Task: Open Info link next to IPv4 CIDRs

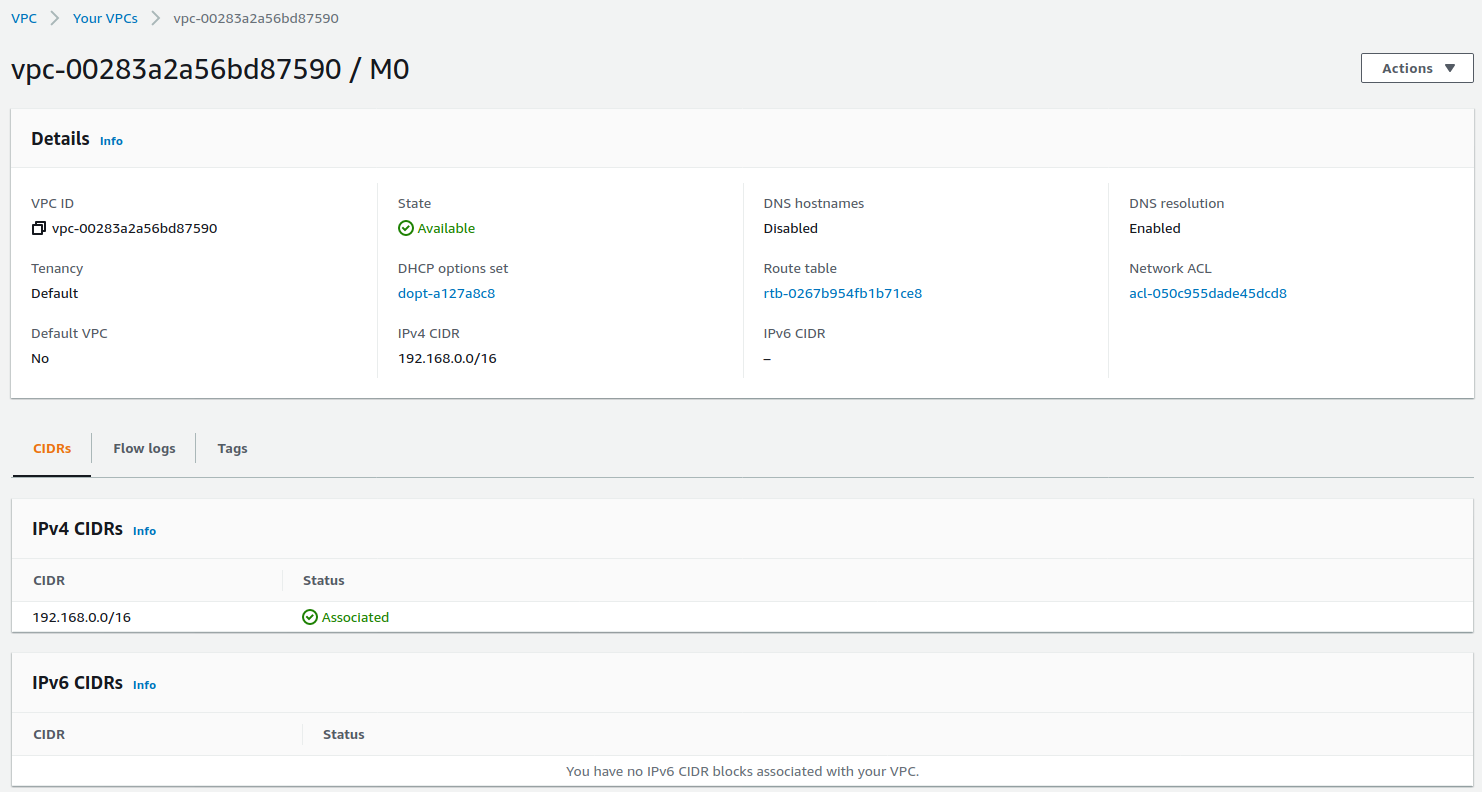Action: [144, 531]
